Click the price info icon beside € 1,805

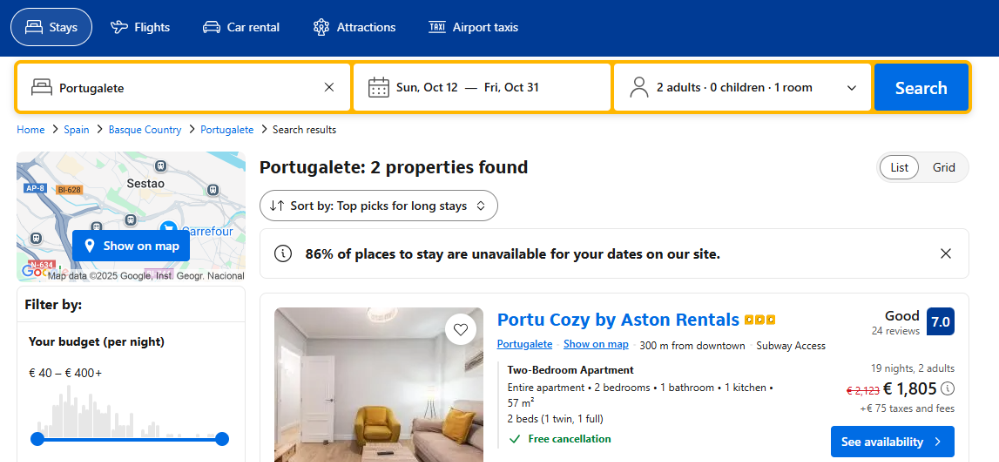[x=948, y=389]
